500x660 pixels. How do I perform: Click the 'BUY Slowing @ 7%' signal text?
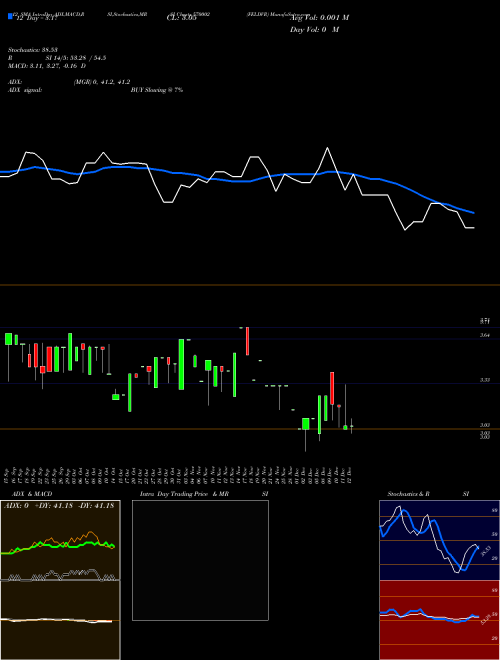[157, 90]
